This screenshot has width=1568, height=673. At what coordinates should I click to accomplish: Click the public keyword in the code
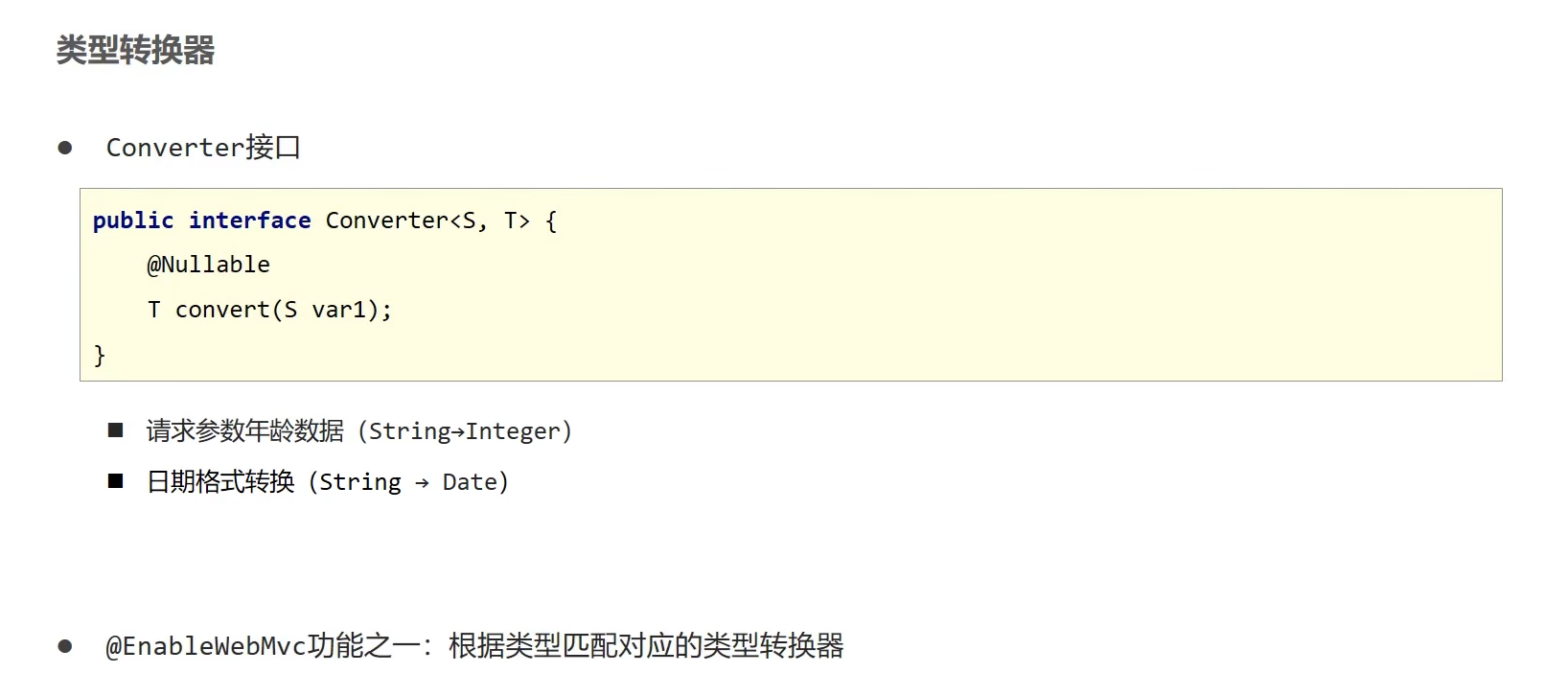click(133, 220)
